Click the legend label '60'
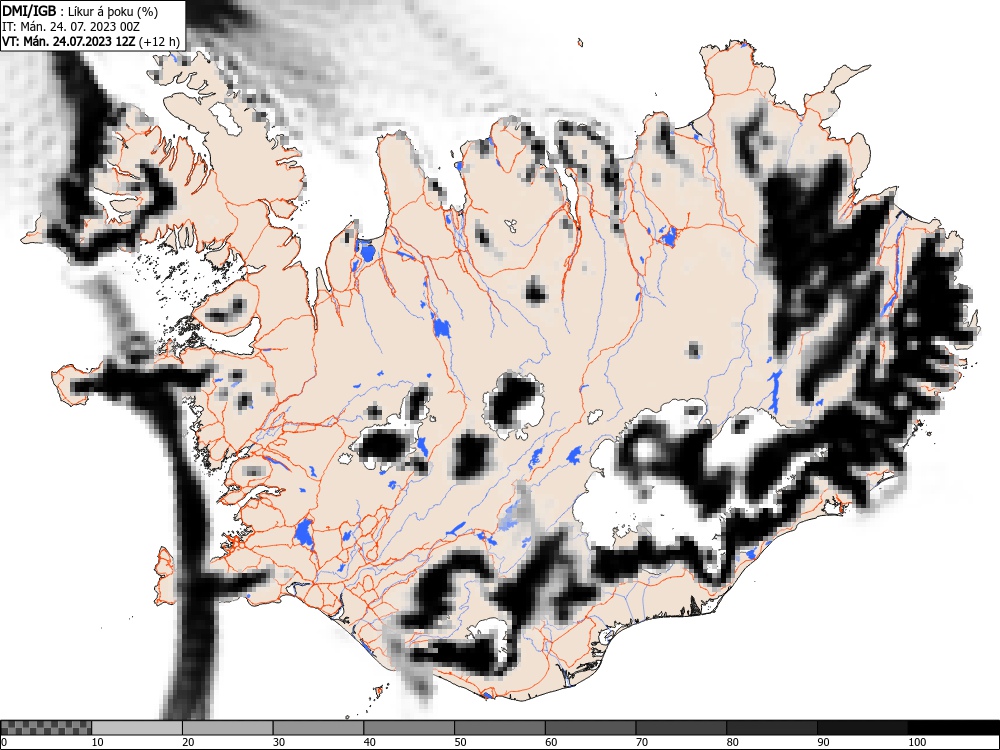This screenshot has width=1000, height=750. [x=551, y=742]
